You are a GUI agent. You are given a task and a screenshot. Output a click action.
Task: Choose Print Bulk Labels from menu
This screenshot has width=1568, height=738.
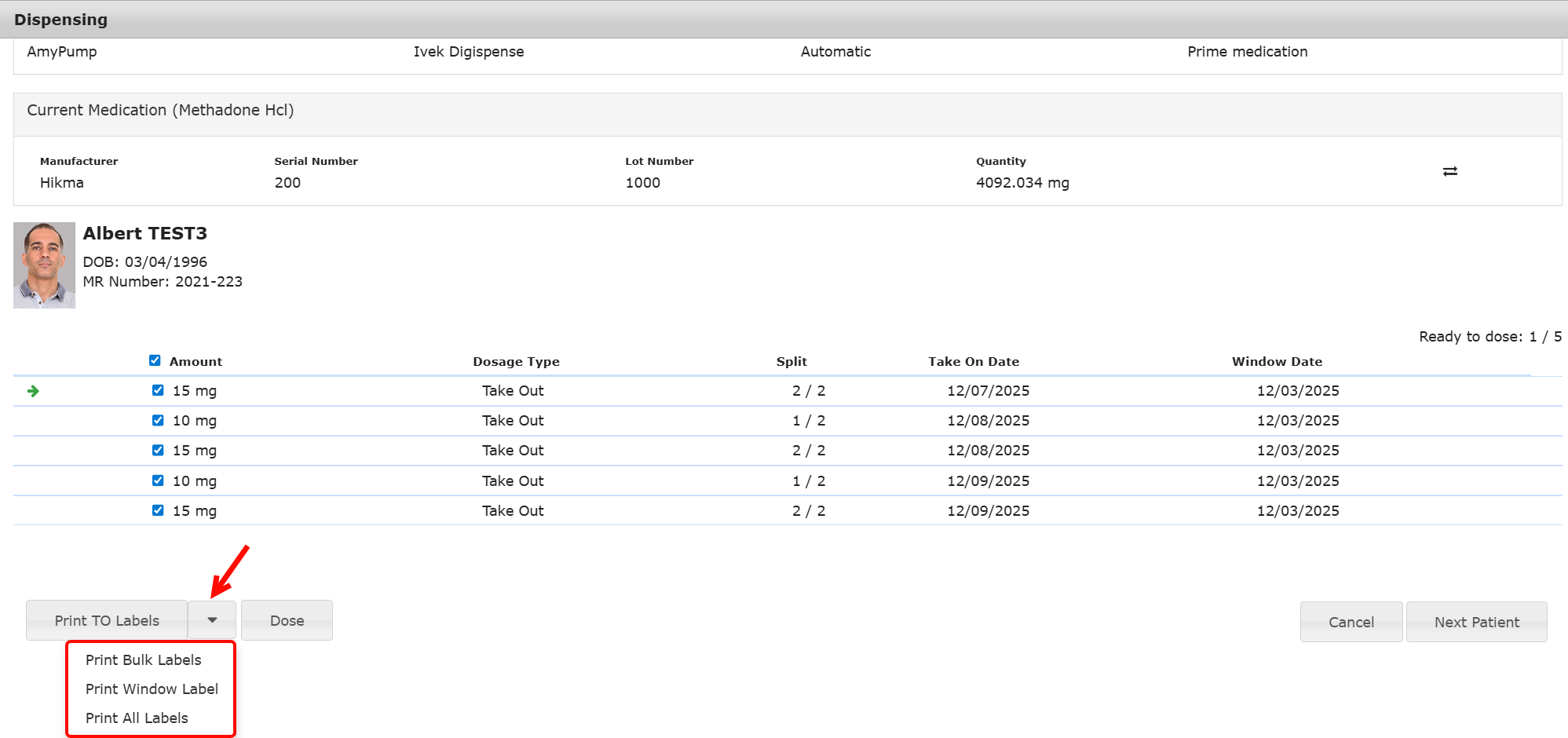click(x=143, y=660)
